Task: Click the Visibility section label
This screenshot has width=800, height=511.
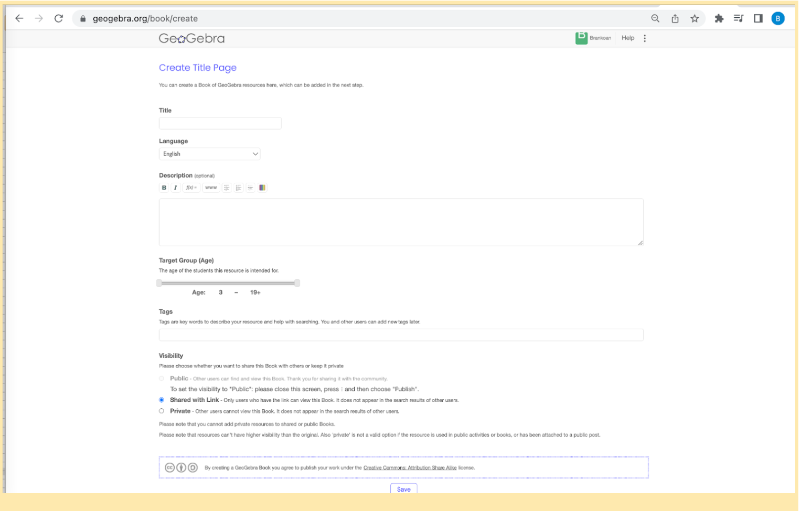Action: pyautogui.click(x=171, y=356)
